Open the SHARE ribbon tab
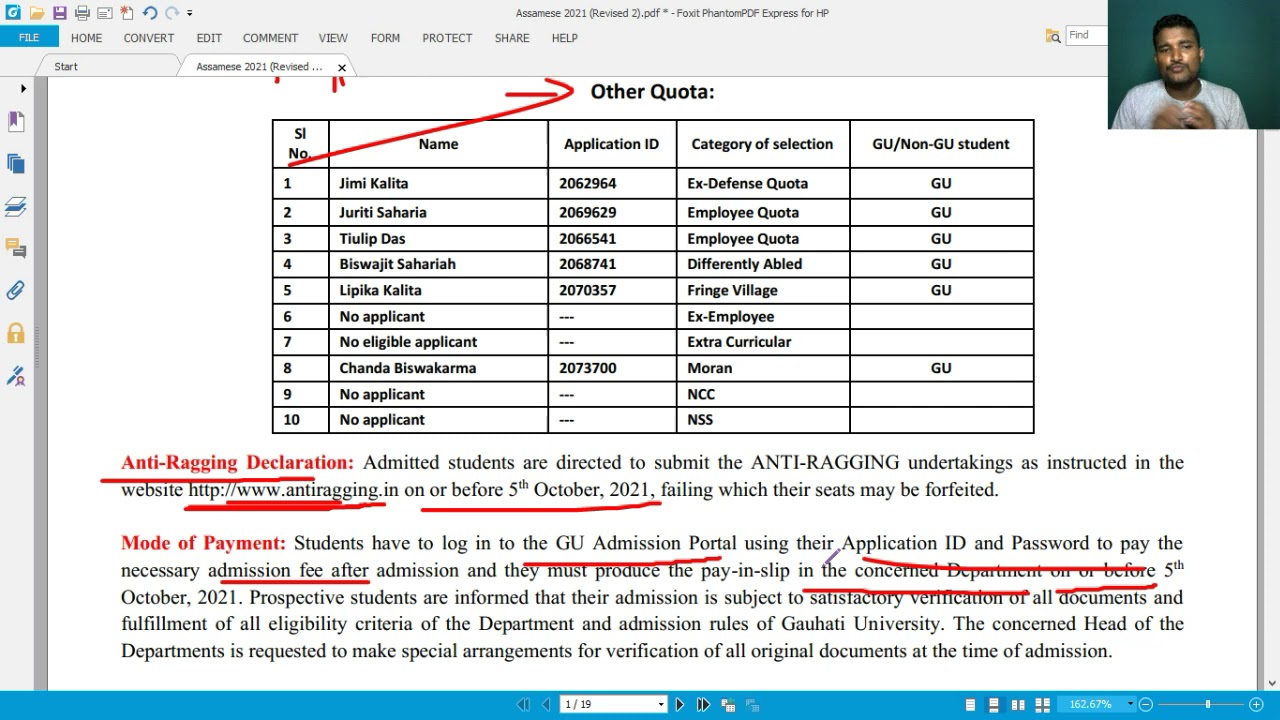 coord(512,38)
